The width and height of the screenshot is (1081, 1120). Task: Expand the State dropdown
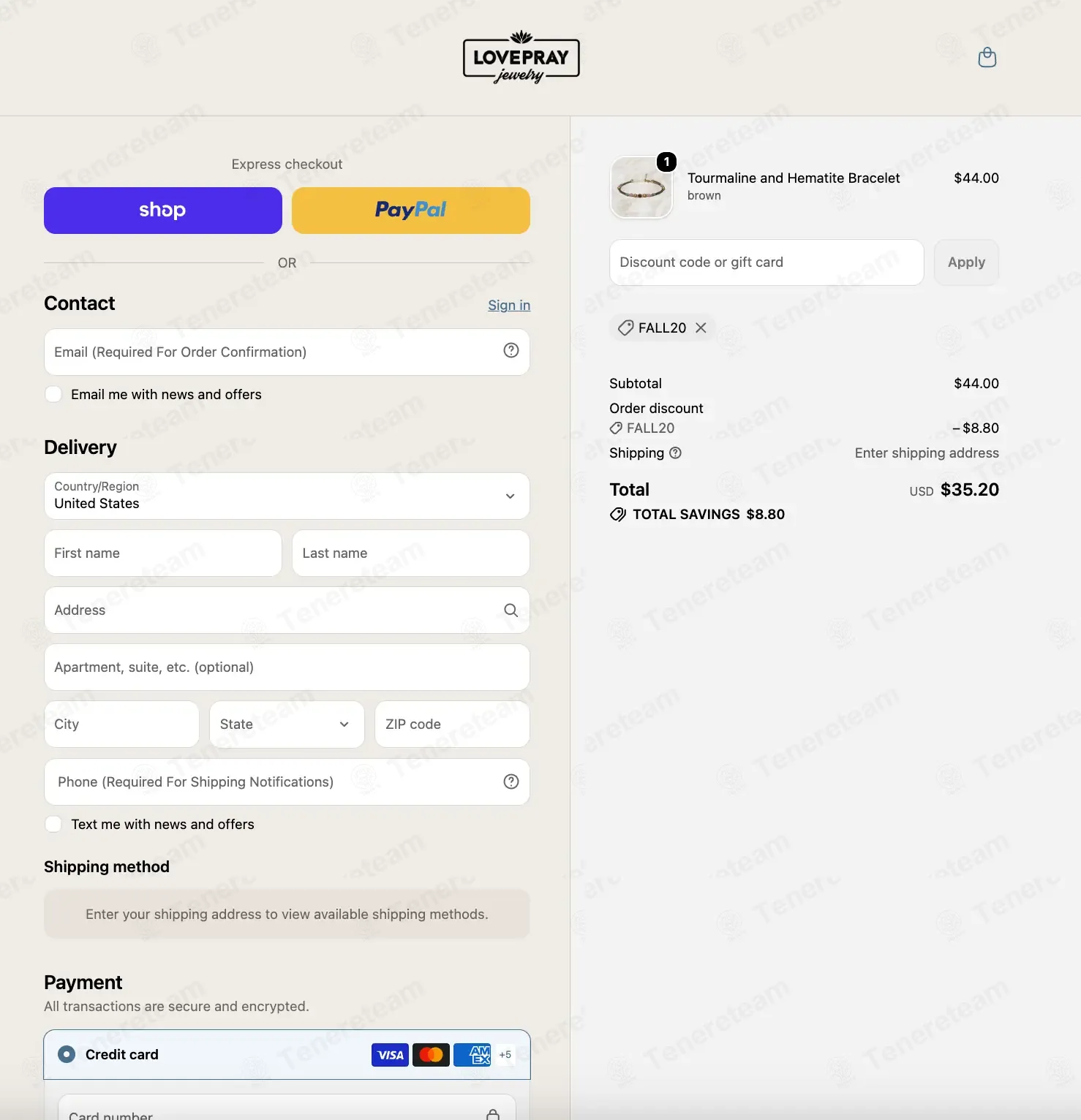[287, 724]
